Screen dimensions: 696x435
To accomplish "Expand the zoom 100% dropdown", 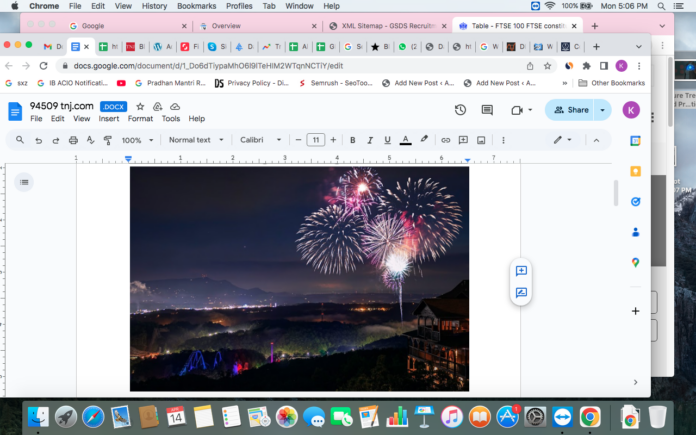I will (136, 140).
